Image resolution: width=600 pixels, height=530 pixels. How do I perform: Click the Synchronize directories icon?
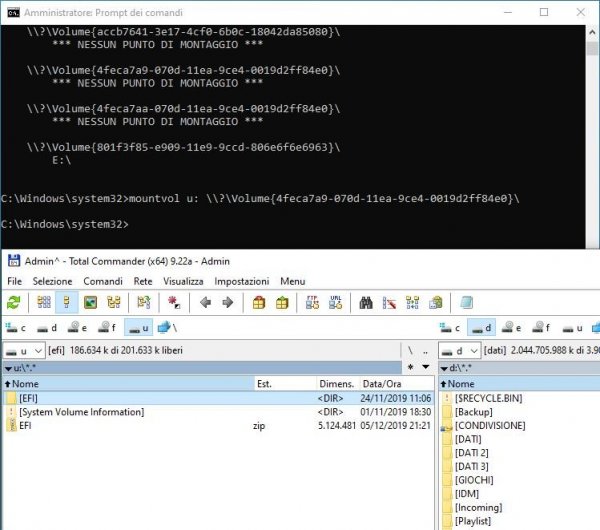tap(412, 302)
